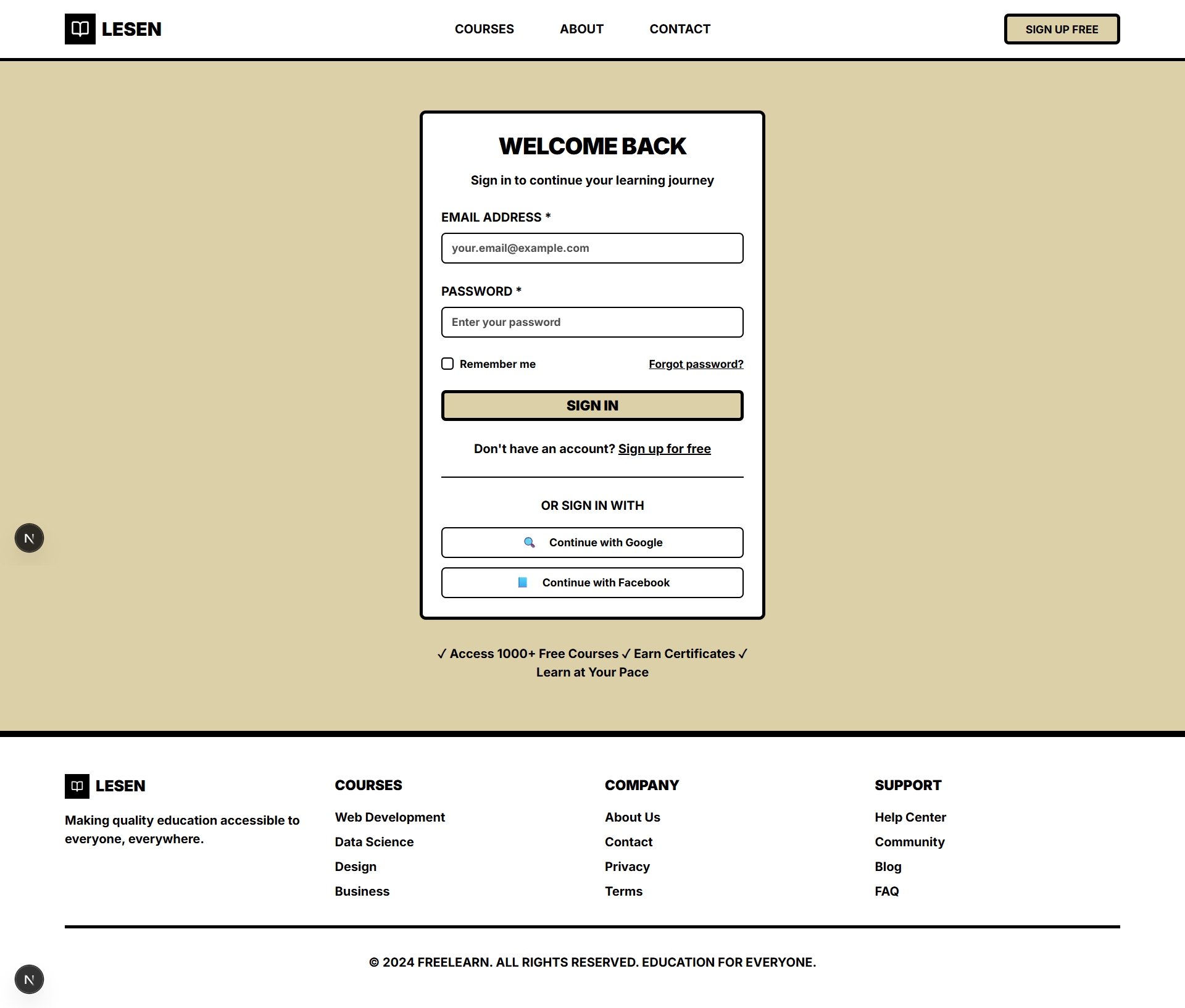Click the Google magnifier icon

[530, 543]
